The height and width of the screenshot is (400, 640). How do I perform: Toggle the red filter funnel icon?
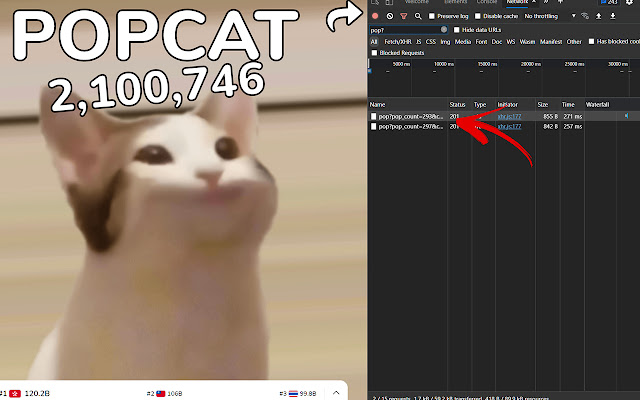click(404, 16)
